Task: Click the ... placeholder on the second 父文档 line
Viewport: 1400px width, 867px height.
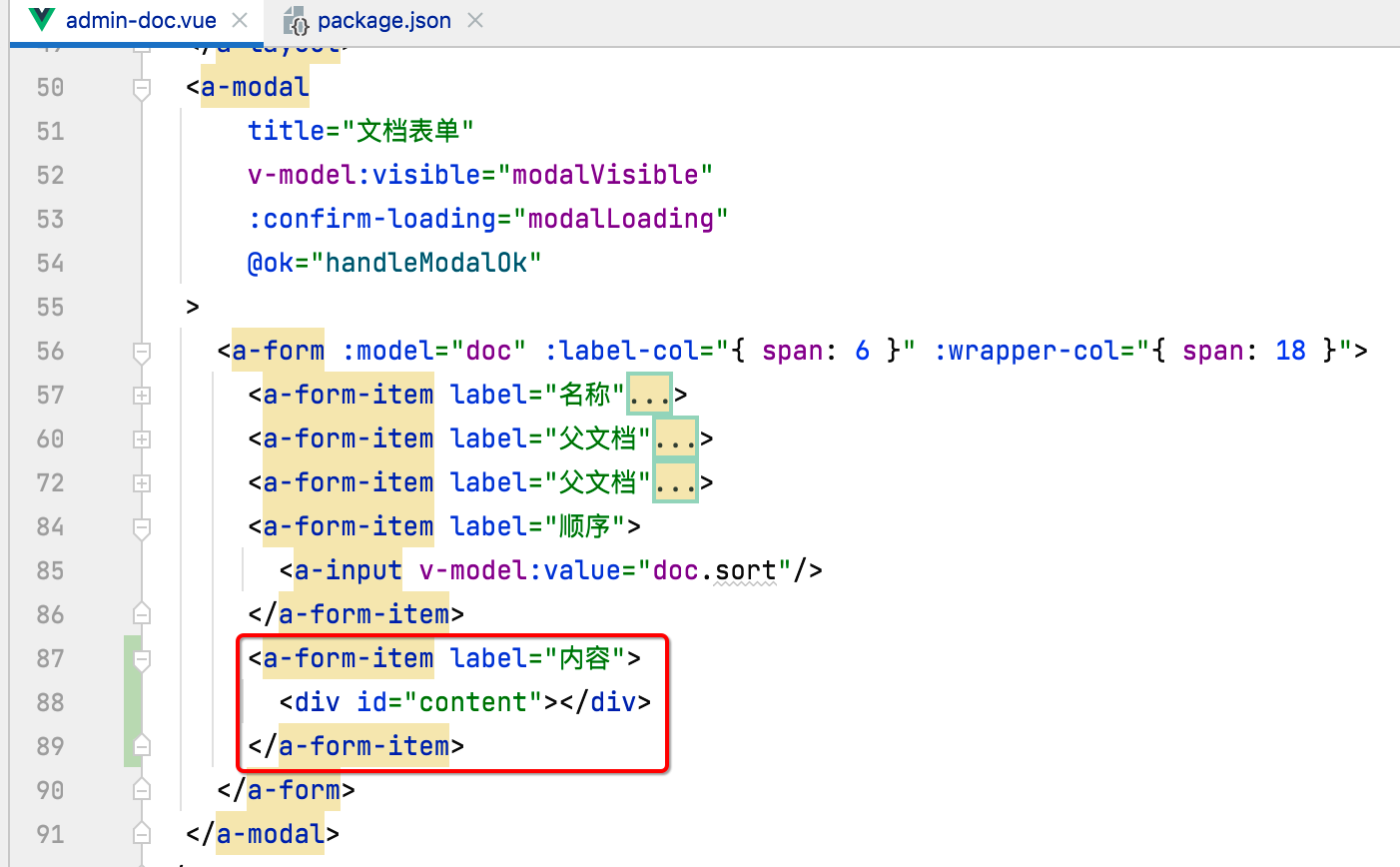Action: click(x=675, y=482)
